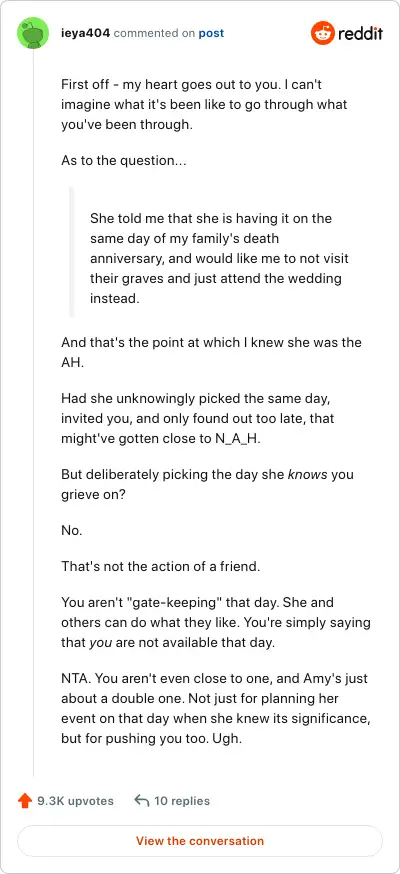Click the quoted text starting "She told me"
The width and height of the screenshot is (400, 874).
click(x=221, y=258)
